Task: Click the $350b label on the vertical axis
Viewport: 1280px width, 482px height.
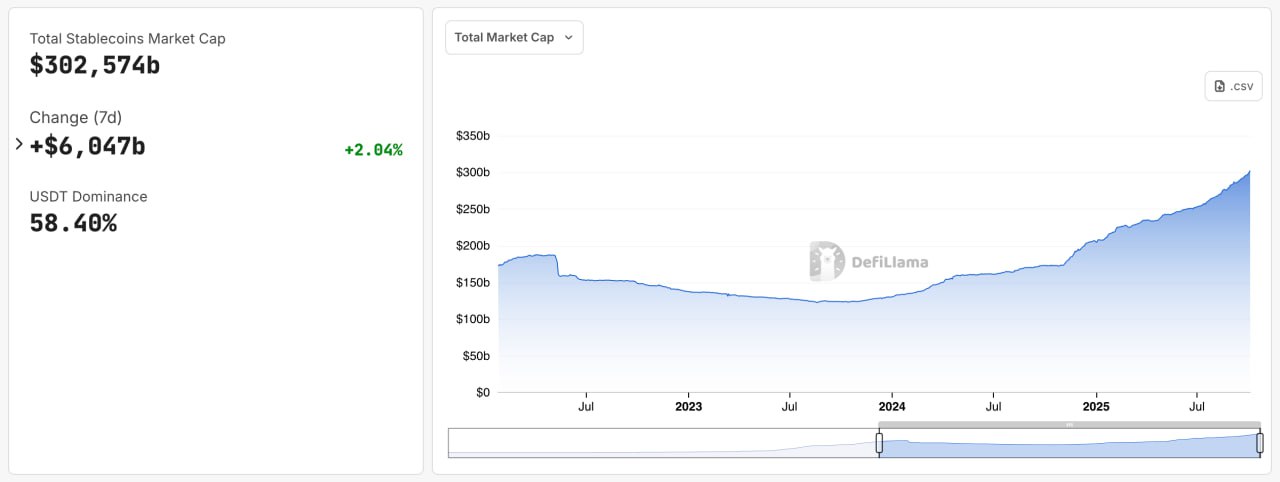Action: coord(472,136)
